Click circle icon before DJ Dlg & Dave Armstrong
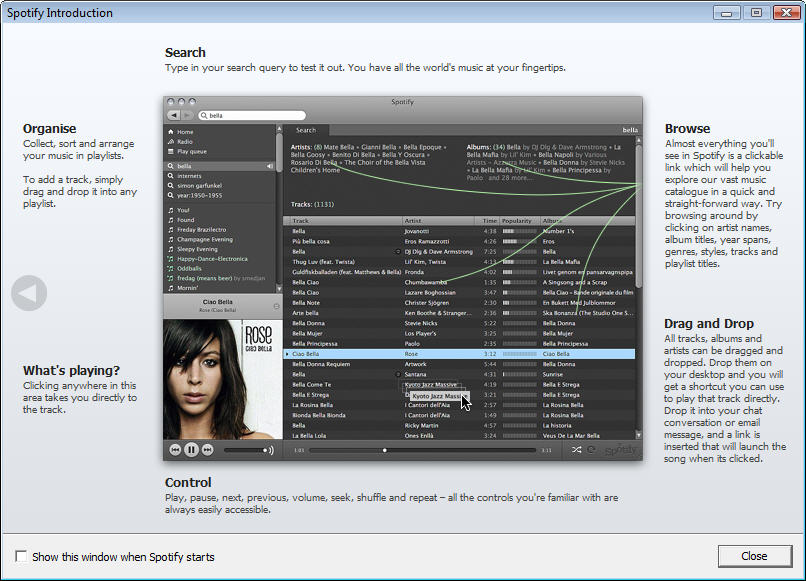Viewport: 806px width, 581px height. [x=398, y=252]
